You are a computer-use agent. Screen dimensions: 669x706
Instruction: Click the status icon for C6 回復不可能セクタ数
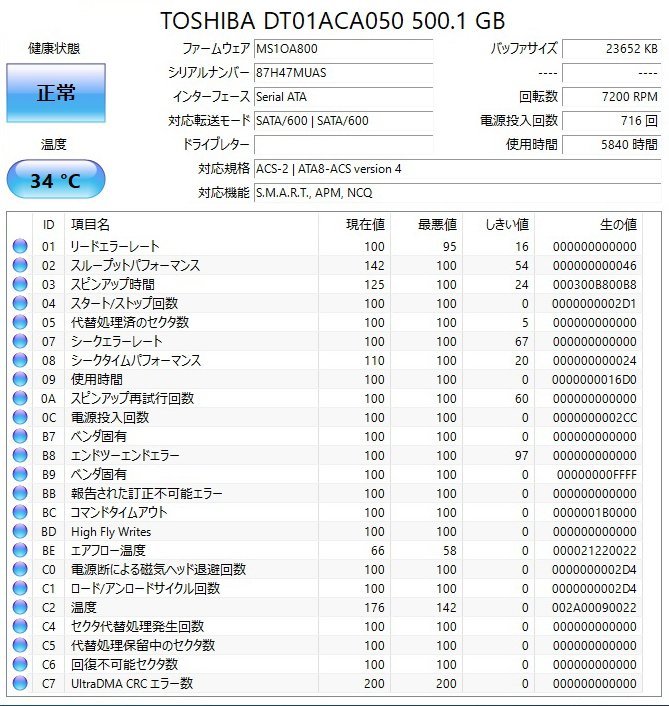[x=20, y=664]
